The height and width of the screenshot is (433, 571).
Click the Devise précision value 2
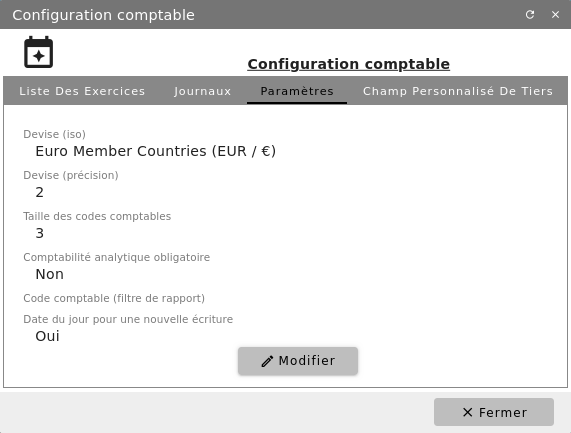pyautogui.click(x=39, y=192)
